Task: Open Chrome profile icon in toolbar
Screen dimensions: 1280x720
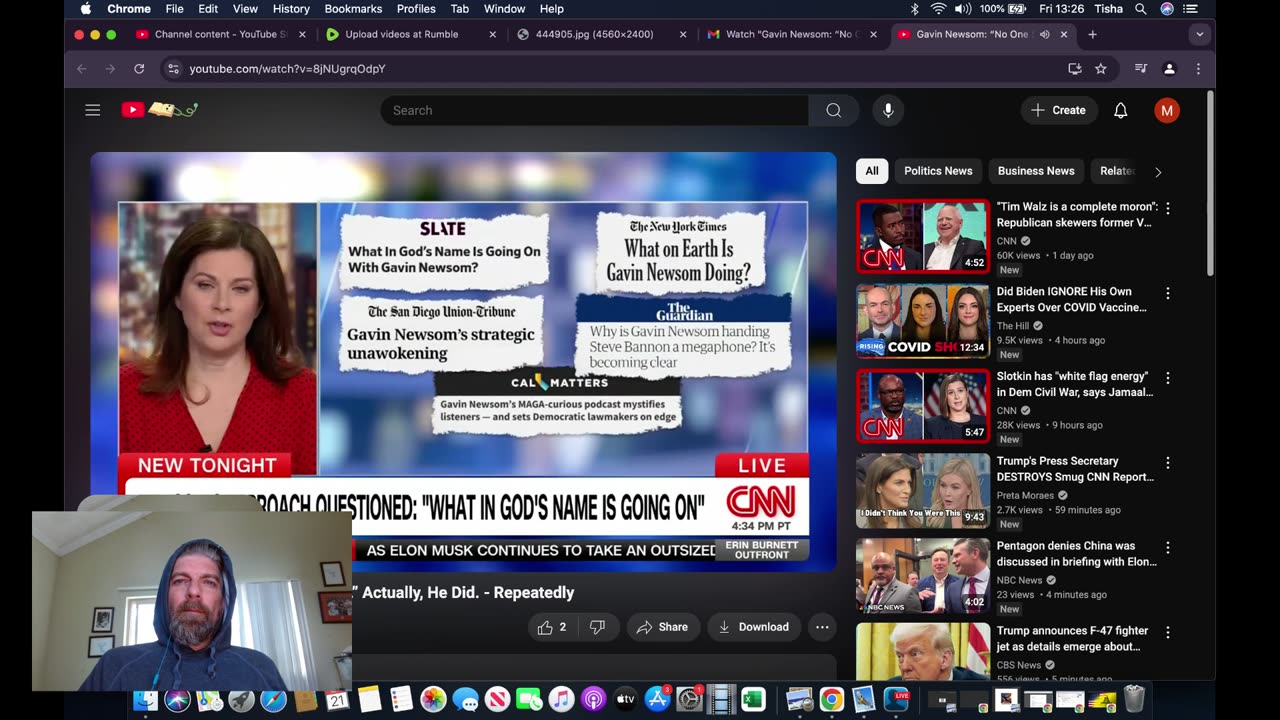Action: point(1169,69)
